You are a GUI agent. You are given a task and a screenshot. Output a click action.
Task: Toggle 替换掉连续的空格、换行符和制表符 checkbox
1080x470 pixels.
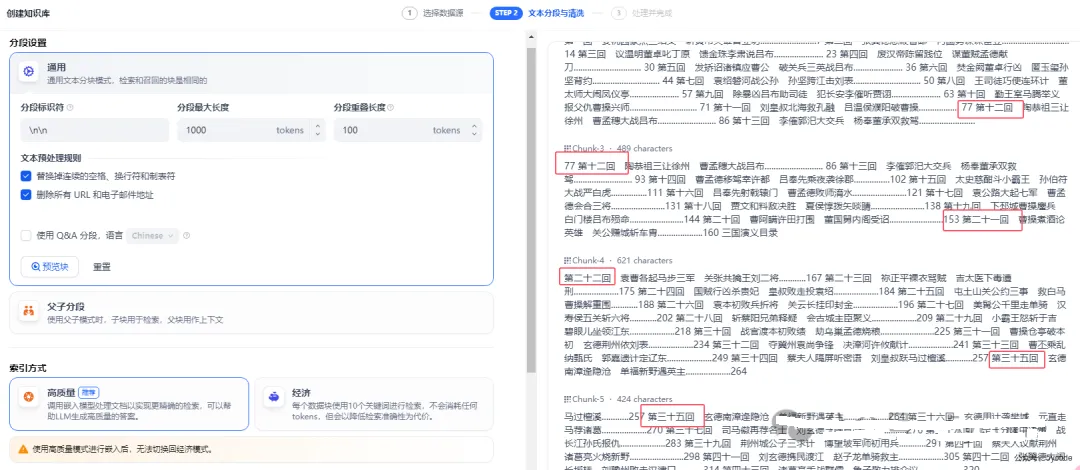(x=26, y=176)
